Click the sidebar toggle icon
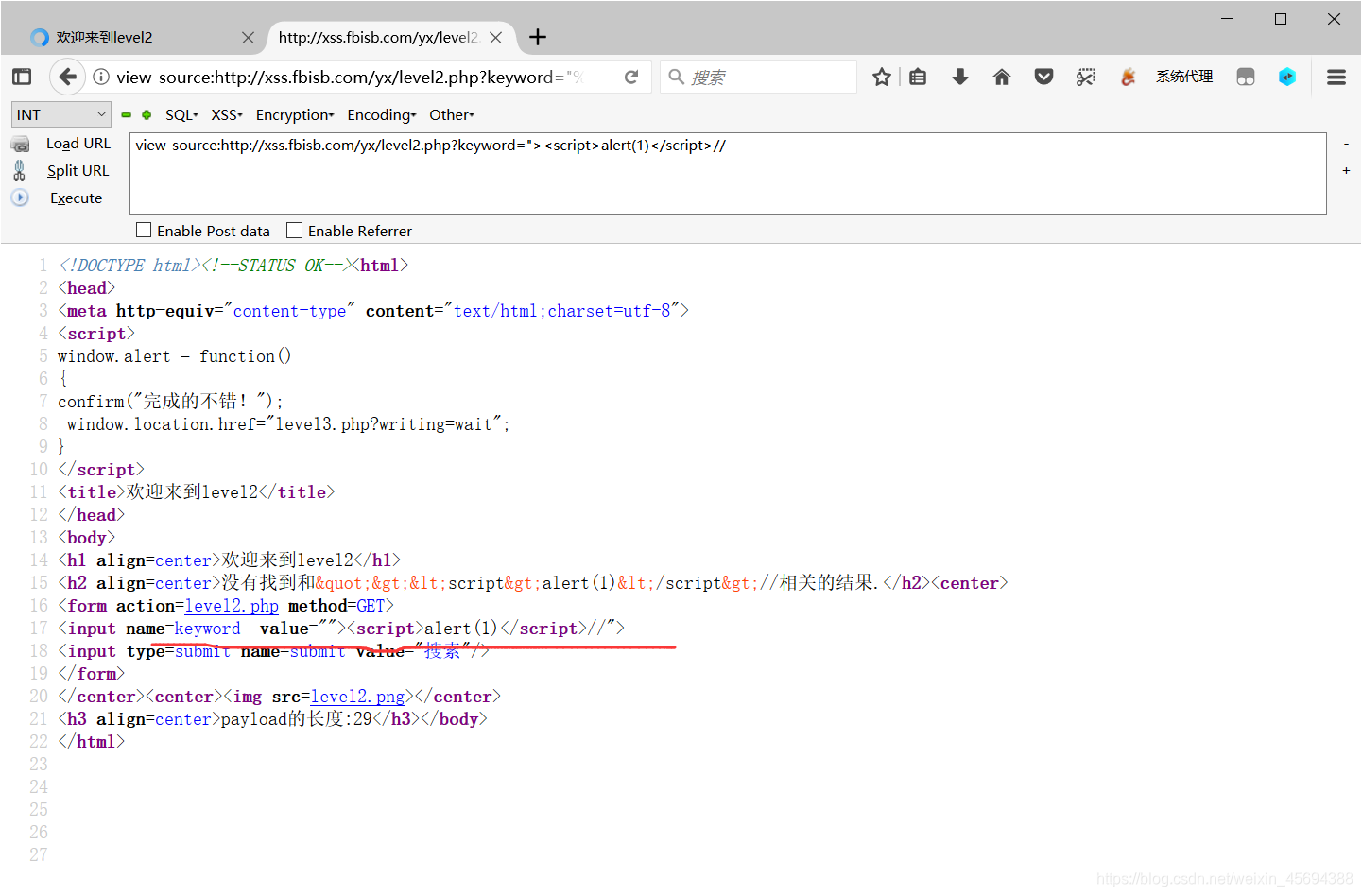 tap(22, 77)
